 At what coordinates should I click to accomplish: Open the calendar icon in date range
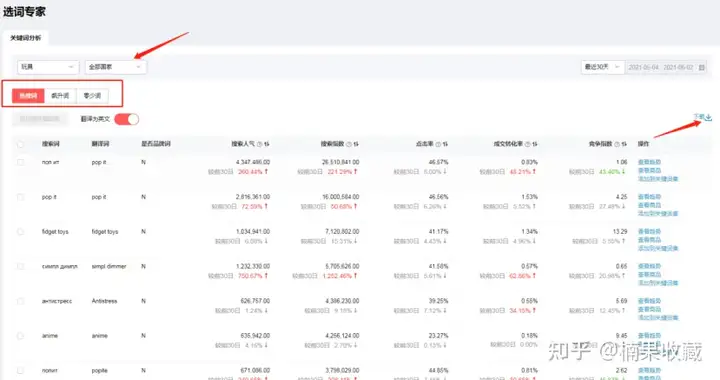701,67
